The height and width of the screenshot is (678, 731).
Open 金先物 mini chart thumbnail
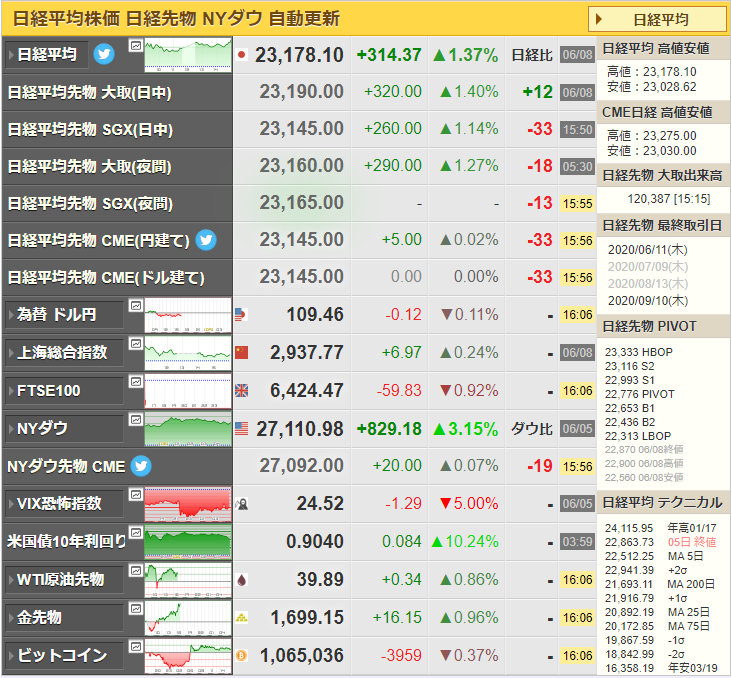tap(188, 618)
